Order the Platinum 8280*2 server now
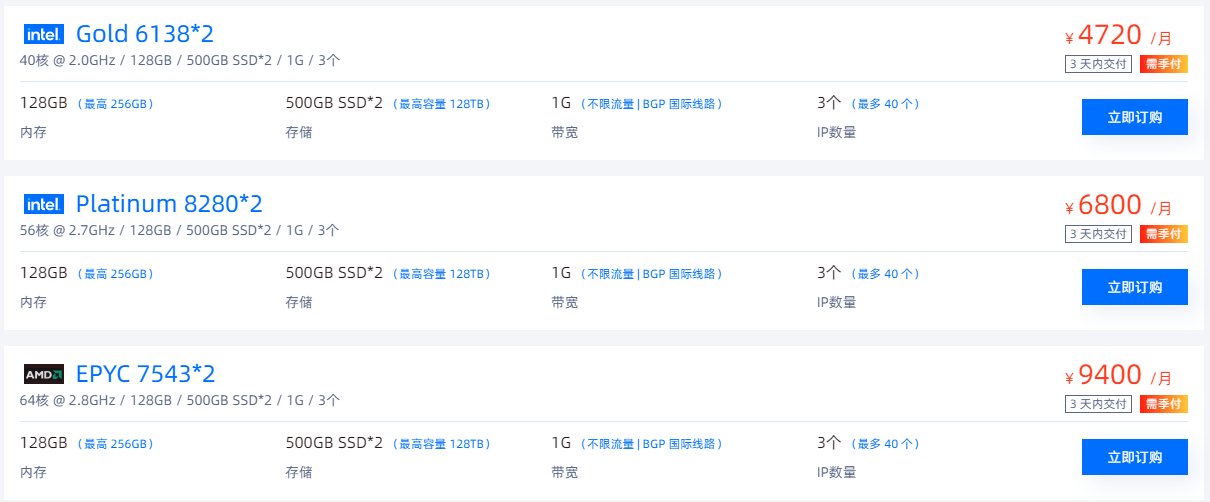 (1135, 287)
